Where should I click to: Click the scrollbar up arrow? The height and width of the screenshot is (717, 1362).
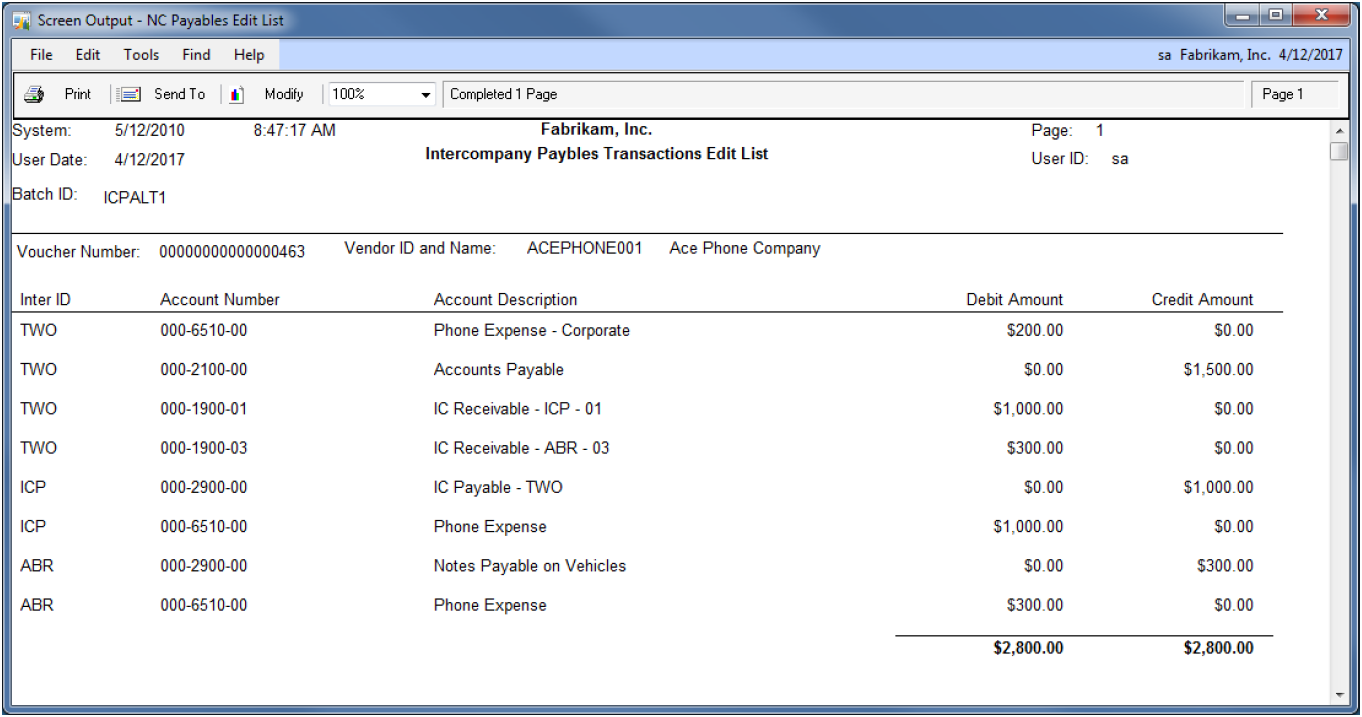pyautogui.click(x=1339, y=130)
